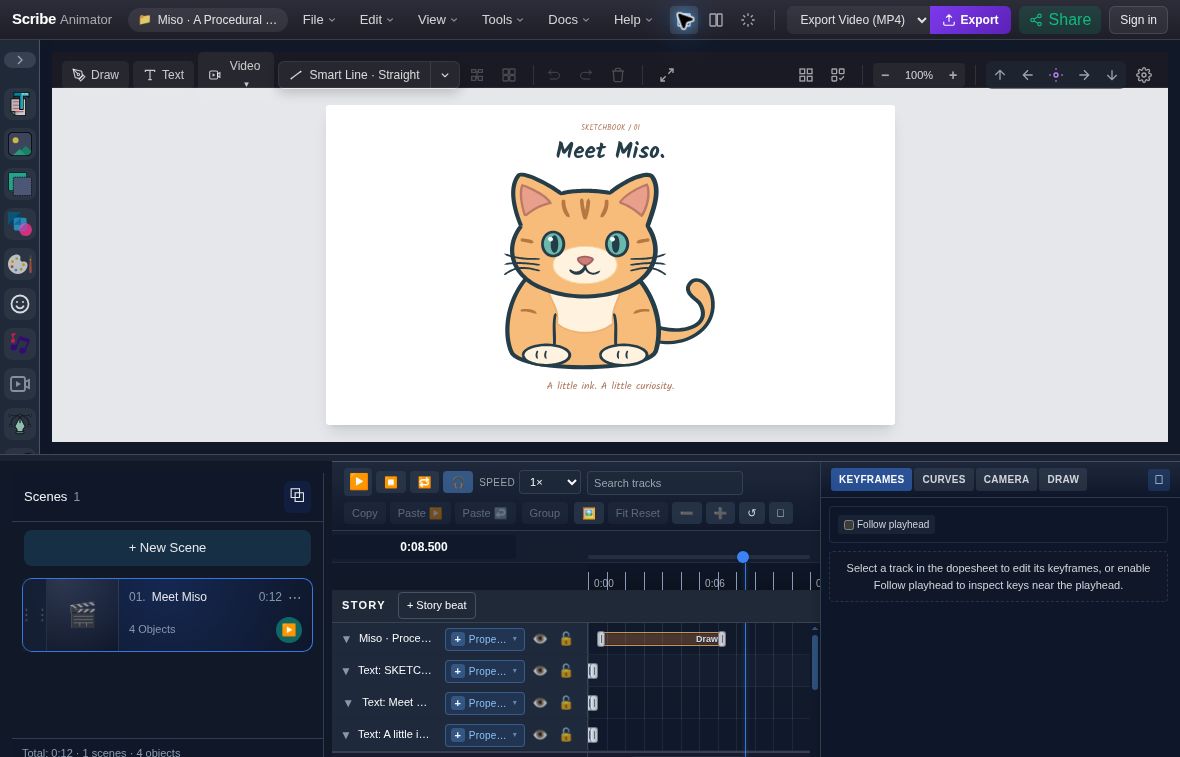The image size is (1180, 757).
Task: Switch to the CAMERA tab
Action: tap(1005, 479)
